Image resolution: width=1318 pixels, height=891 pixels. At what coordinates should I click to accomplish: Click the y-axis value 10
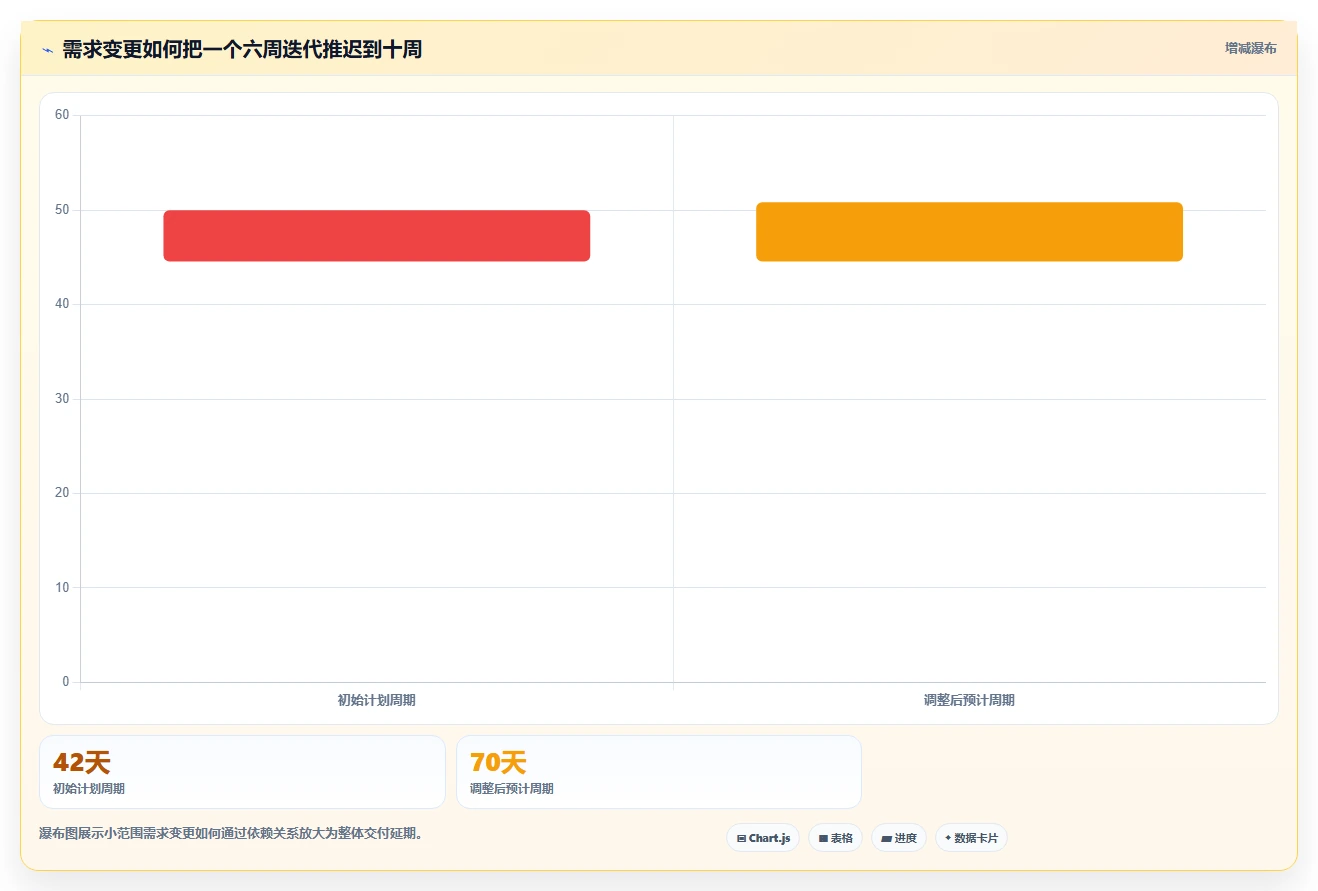tap(62, 587)
